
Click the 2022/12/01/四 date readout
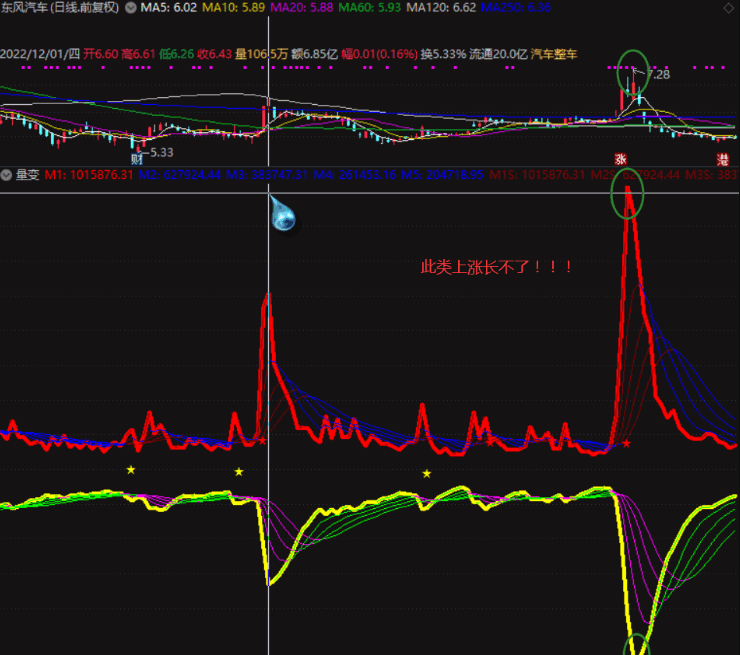pyautogui.click(x=40, y=54)
